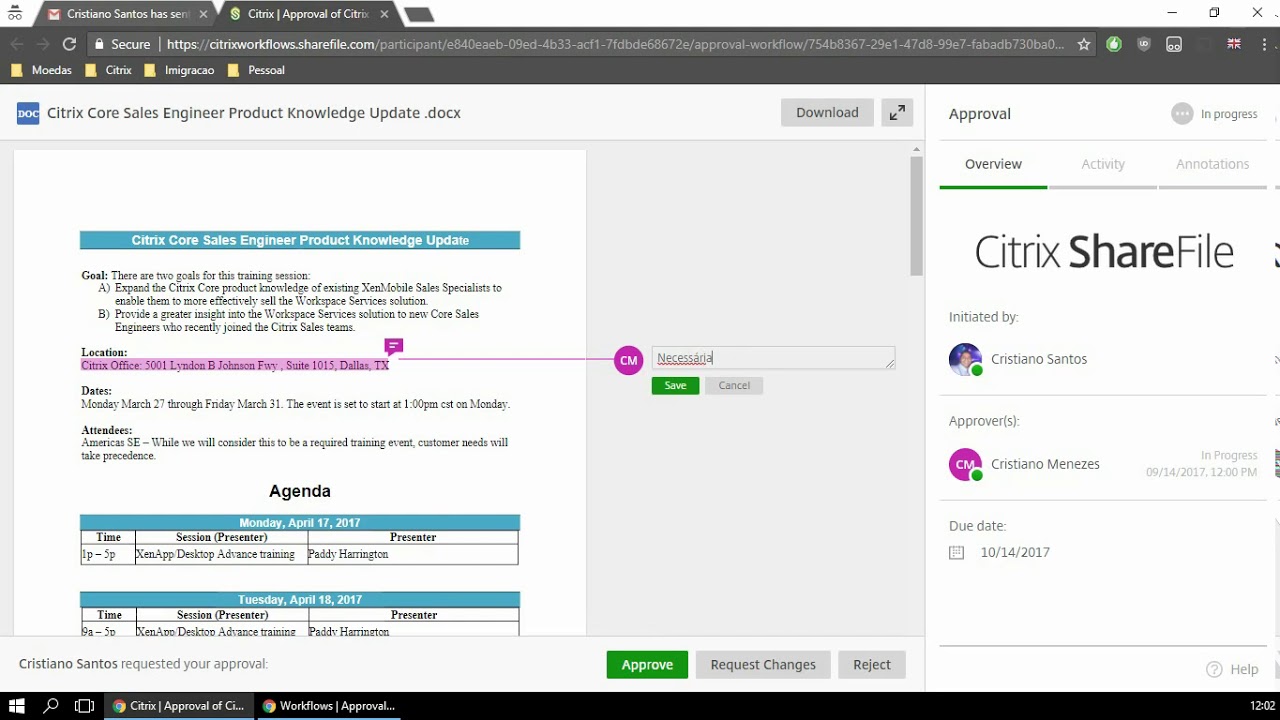Switch to the Annotations tab
Image resolution: width=1280 pixels, height=720 pixels.
[1212, 164]
